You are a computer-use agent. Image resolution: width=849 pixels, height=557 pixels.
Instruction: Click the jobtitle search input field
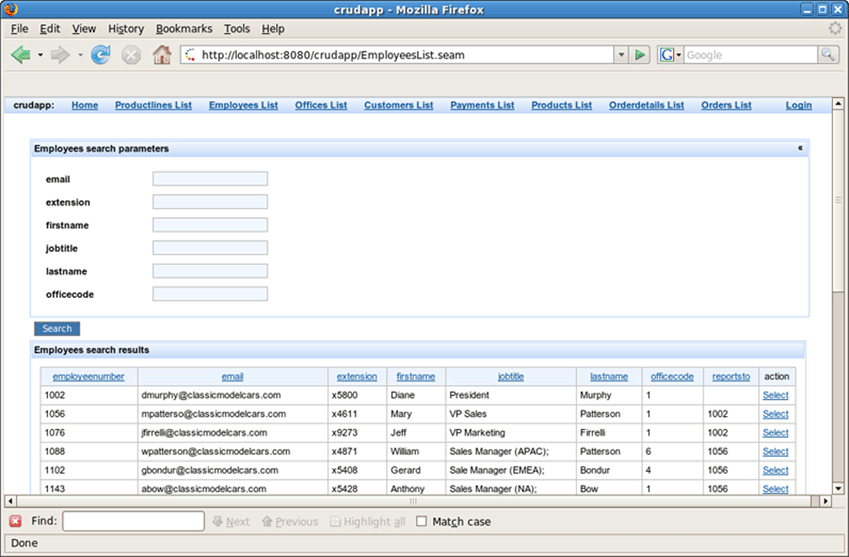(x=210, y=248)
